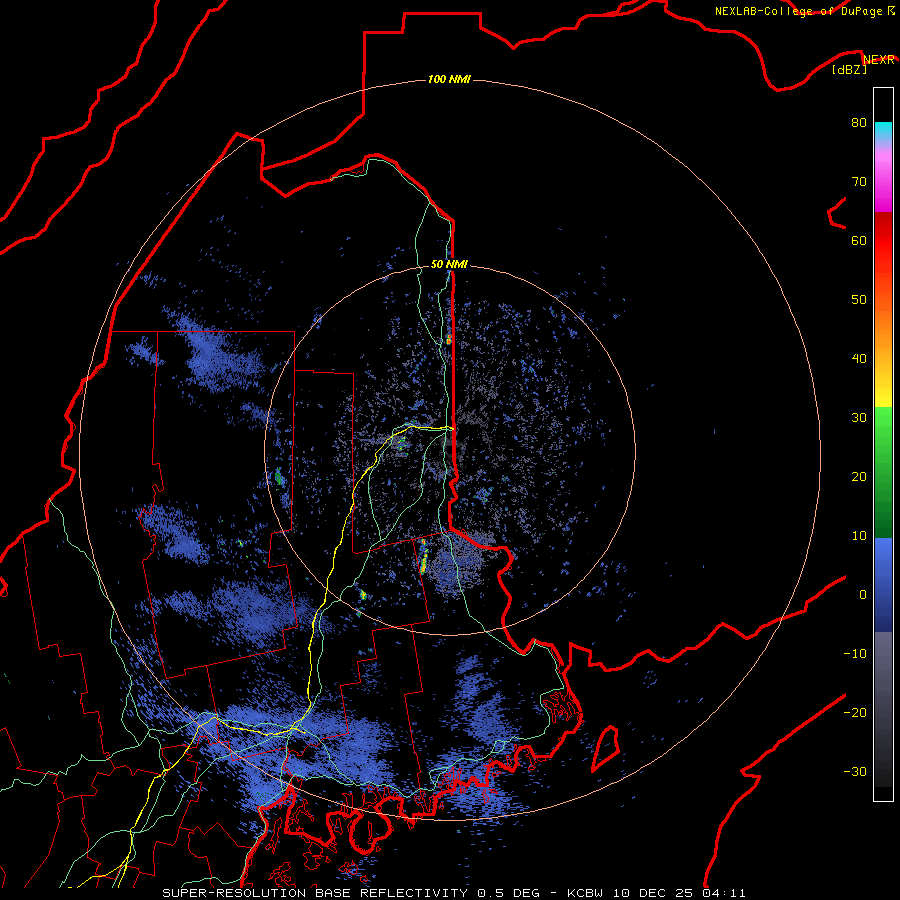Image resolution: width=900 pixels, height=900 pixels.
Task: Click the NEXR label at top right
Action: (x=879, y=60)
